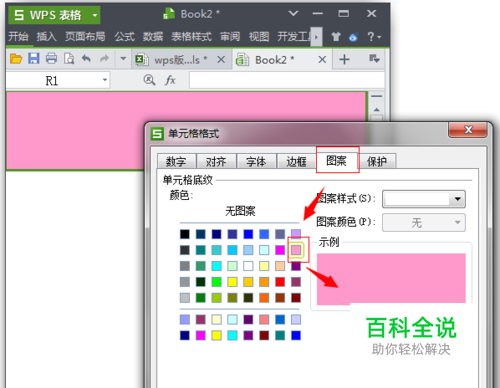Click inside the formula bar input
This screenshot has width=500, height=388.
tap(287, 80)
